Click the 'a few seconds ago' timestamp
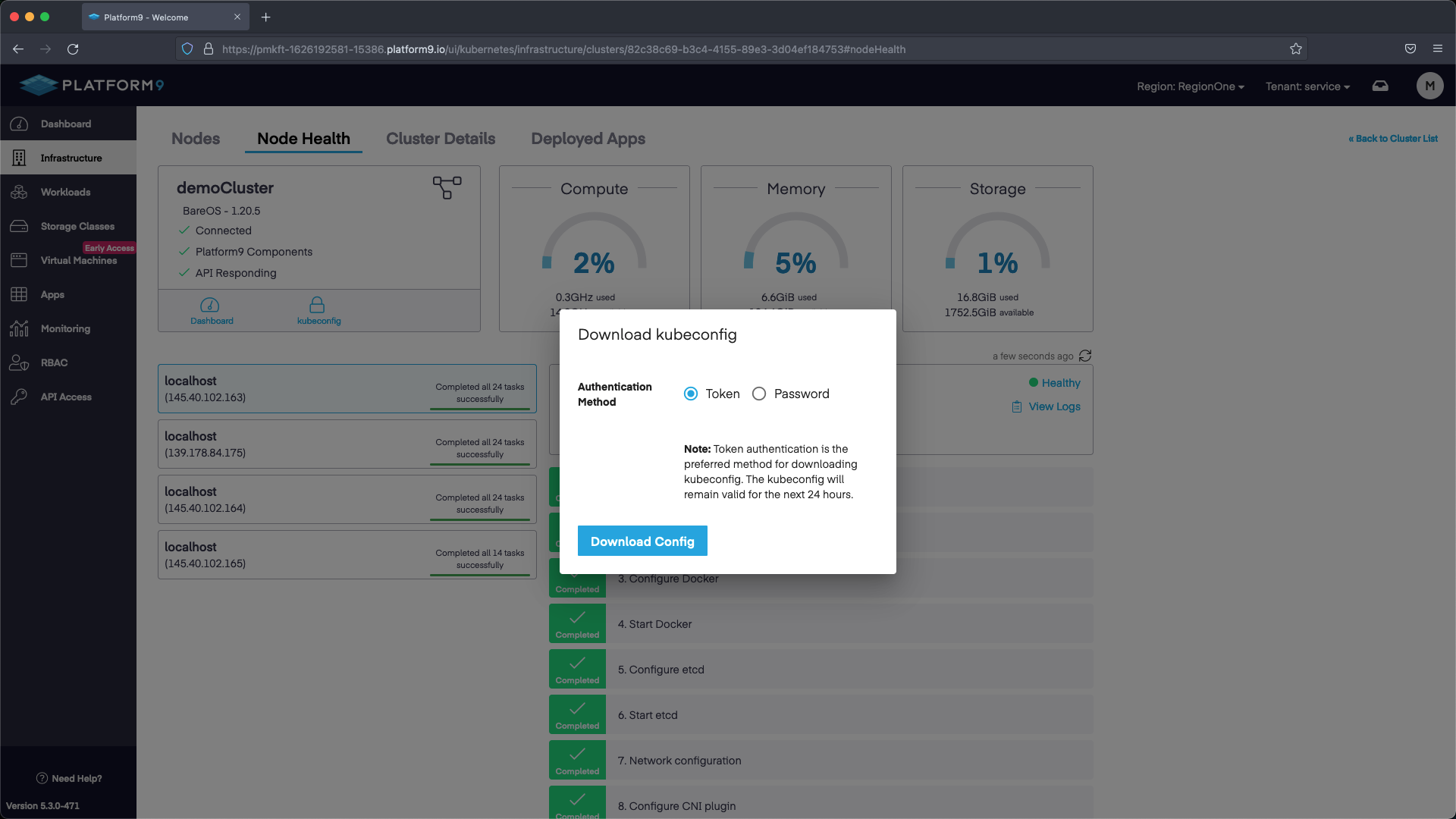 point(1033,356)
